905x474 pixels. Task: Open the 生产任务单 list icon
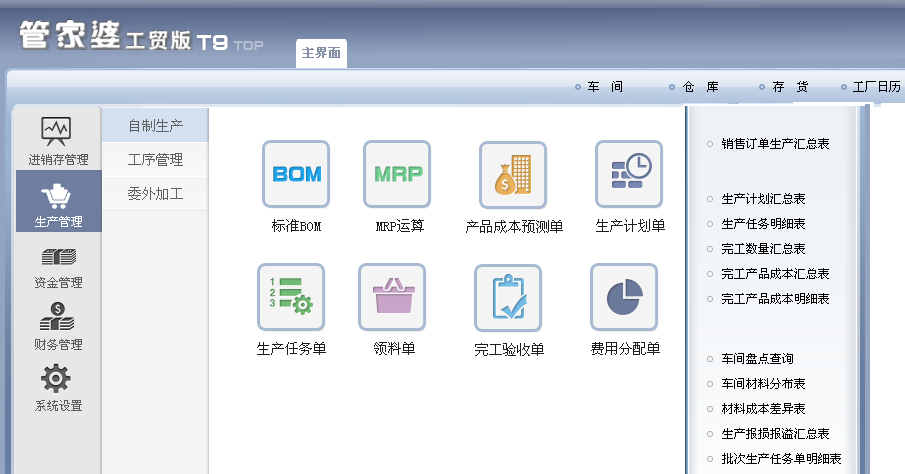coord(291,297)
